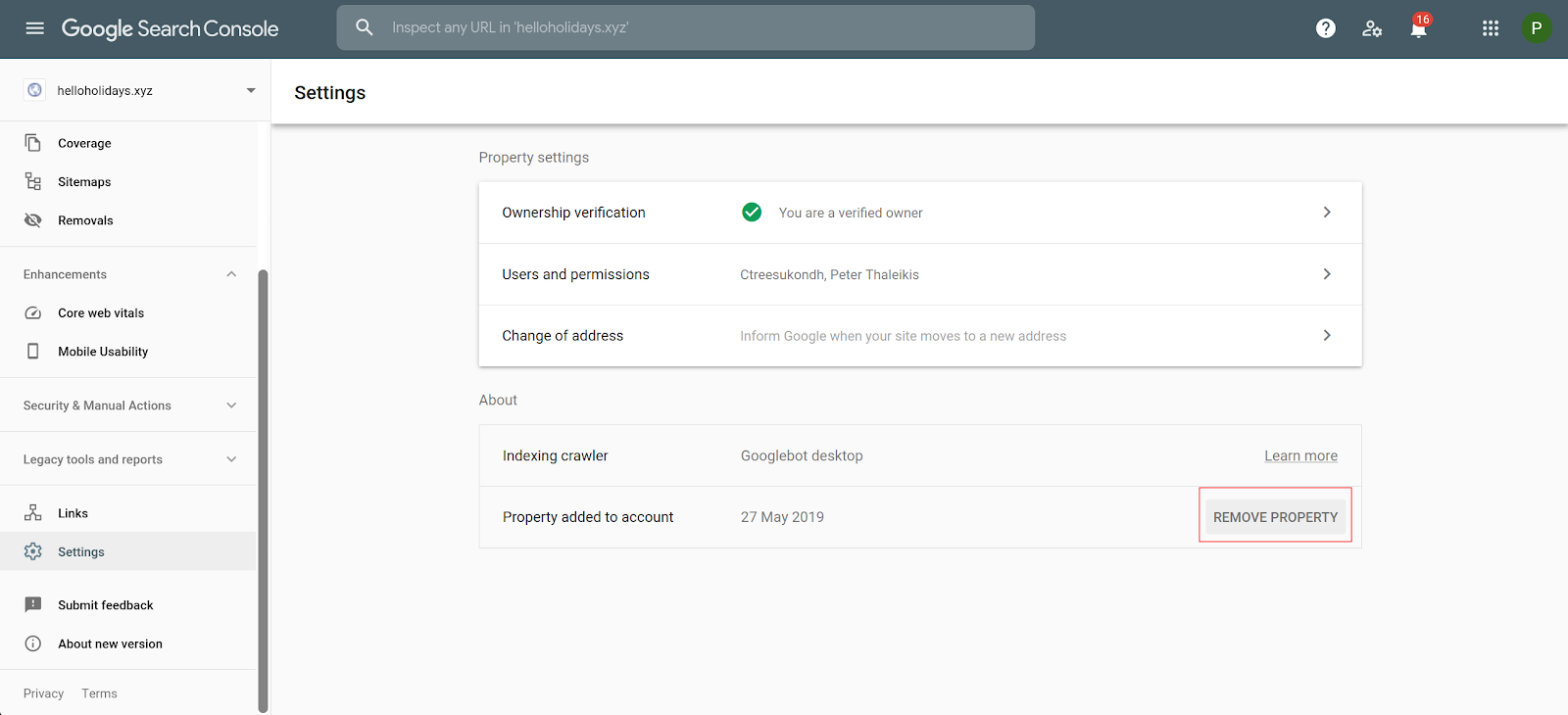Expand Security & Manual Actions section
This screenshot has height=715, width=1568.
pyautogui.click(x=231, y=405)
